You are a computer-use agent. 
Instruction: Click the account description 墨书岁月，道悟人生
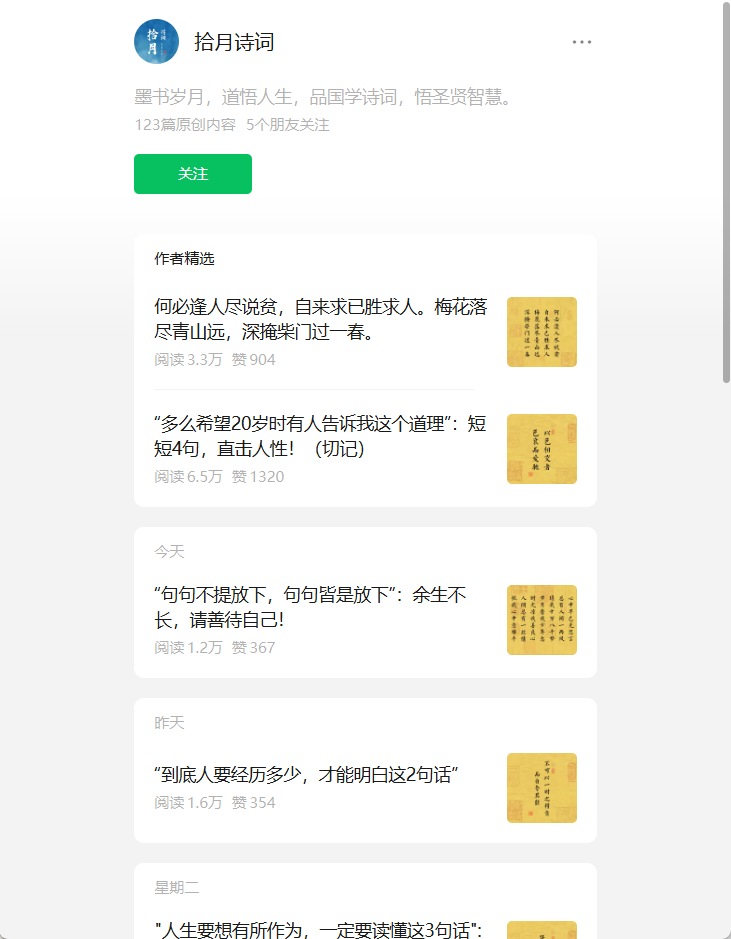[324, 96]
